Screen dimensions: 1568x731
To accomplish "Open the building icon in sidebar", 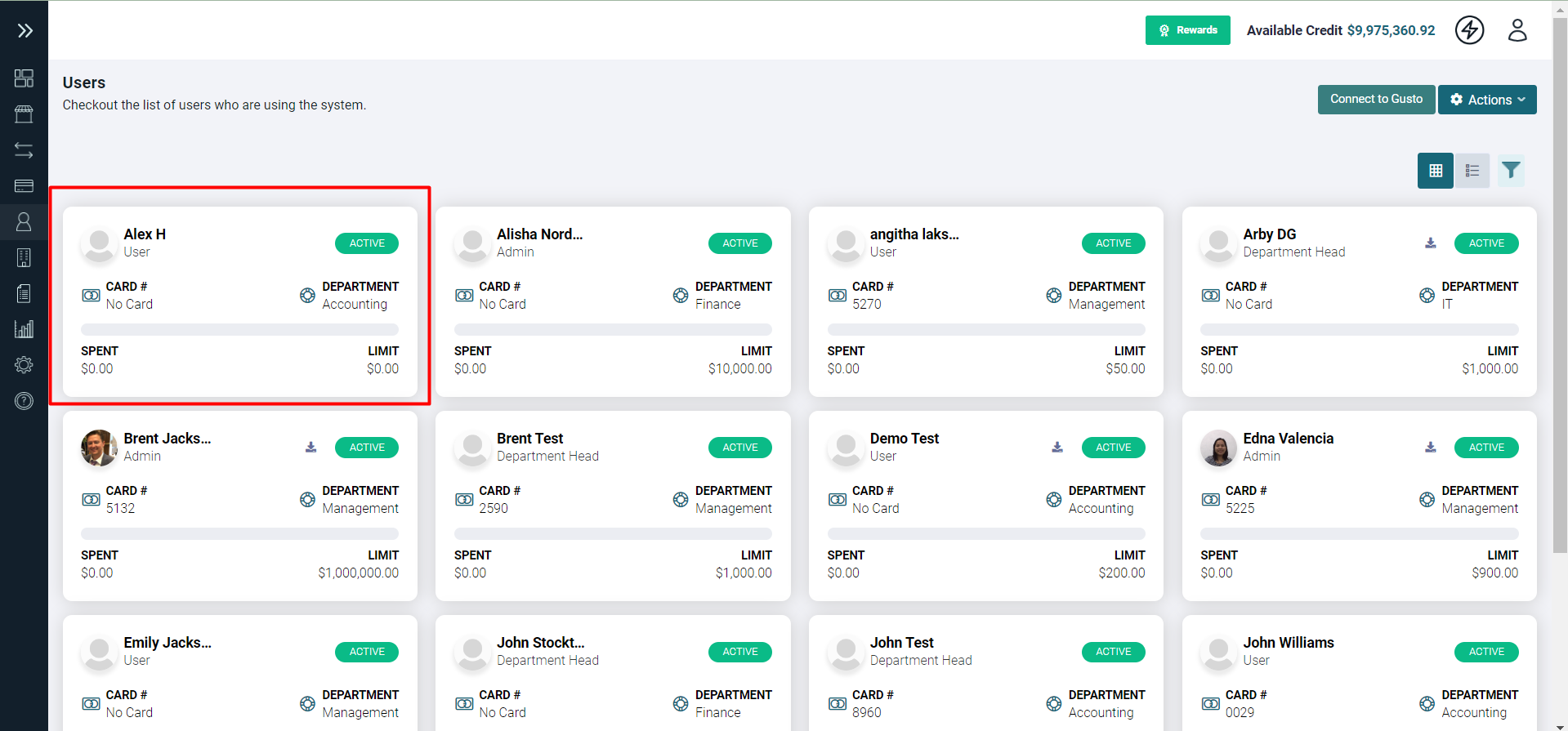I will [x=24, y=258].
